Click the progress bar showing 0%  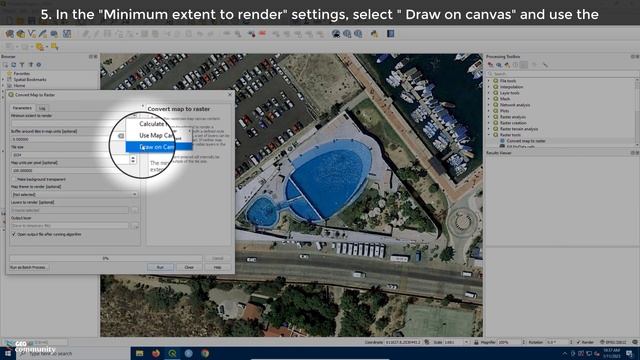(x=106, y=258)
